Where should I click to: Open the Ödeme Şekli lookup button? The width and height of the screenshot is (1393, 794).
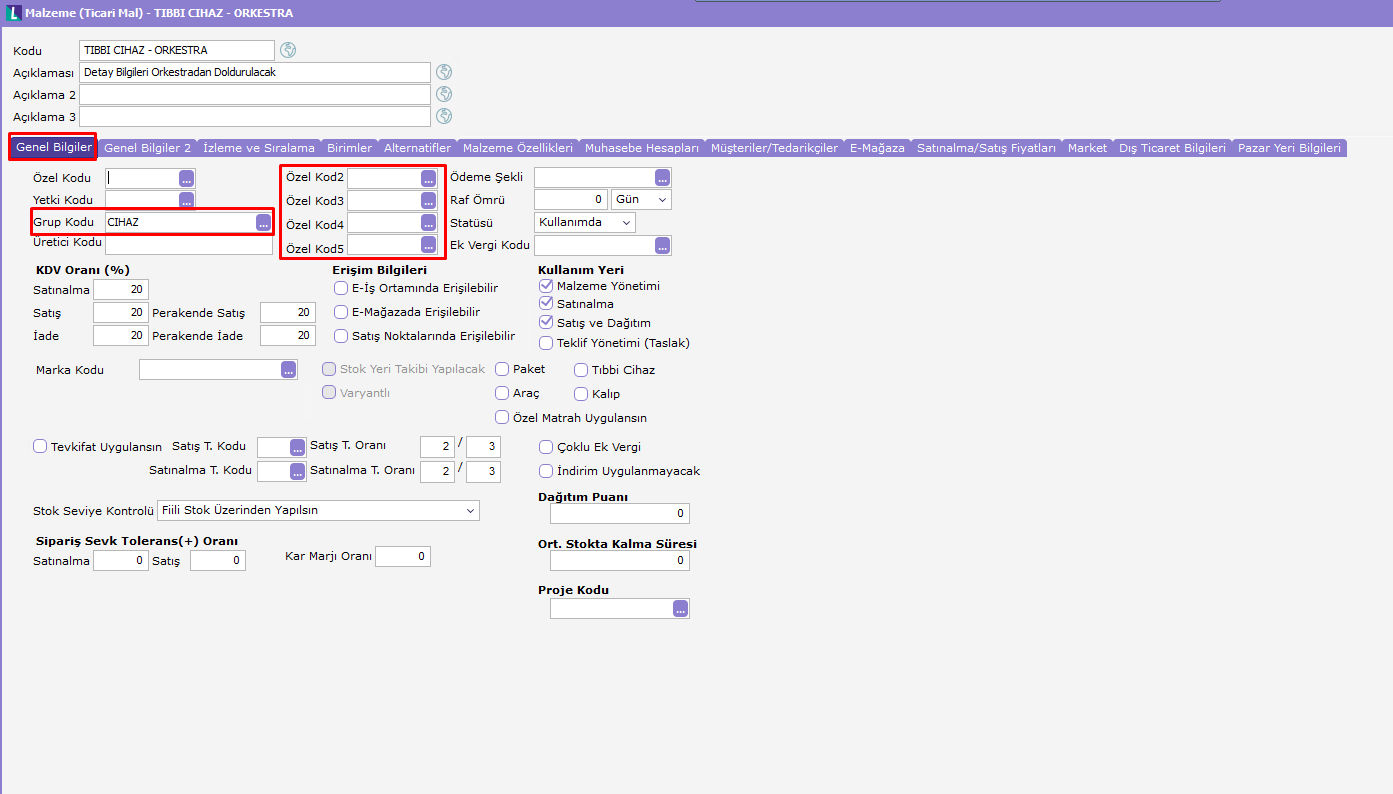click(662, 178)
